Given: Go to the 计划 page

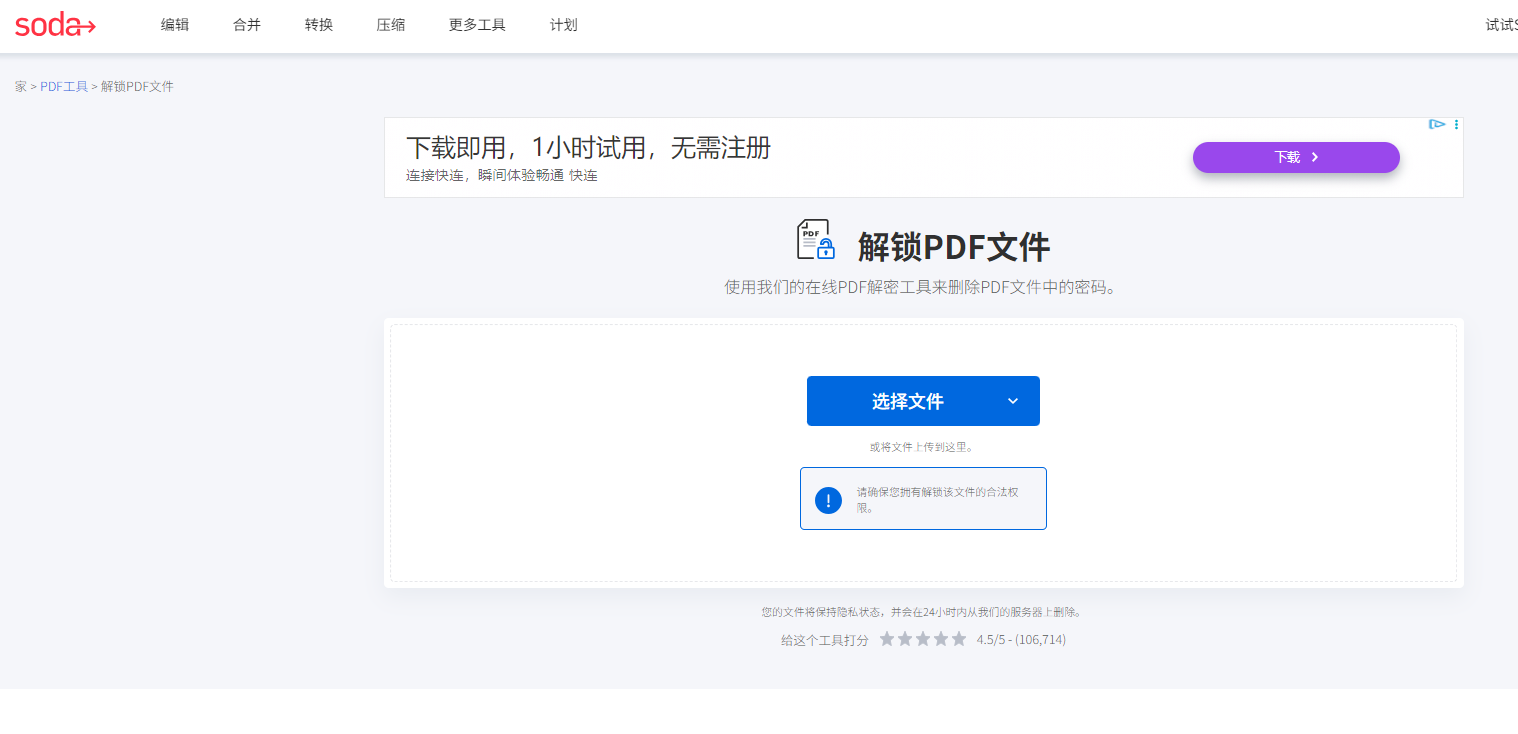Looking at the screenshot, I should tap(564, 25).
